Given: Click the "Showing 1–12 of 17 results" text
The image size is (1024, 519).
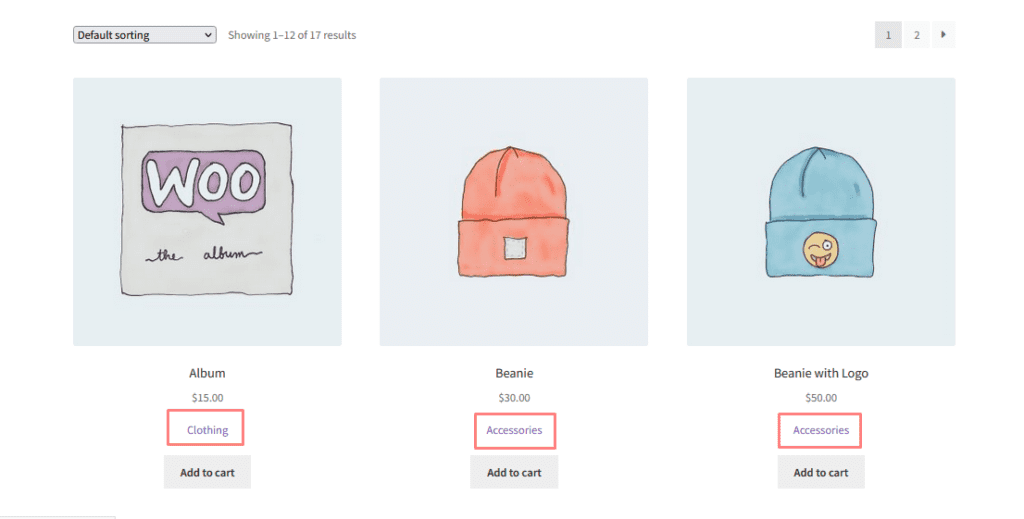Looking at the screenshot, I should pyautogui.click(x=292, y=35).
